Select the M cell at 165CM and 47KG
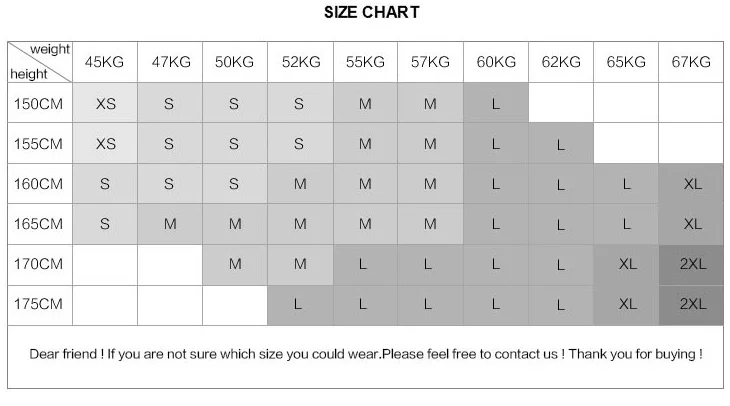 click(x=170, y=224)
